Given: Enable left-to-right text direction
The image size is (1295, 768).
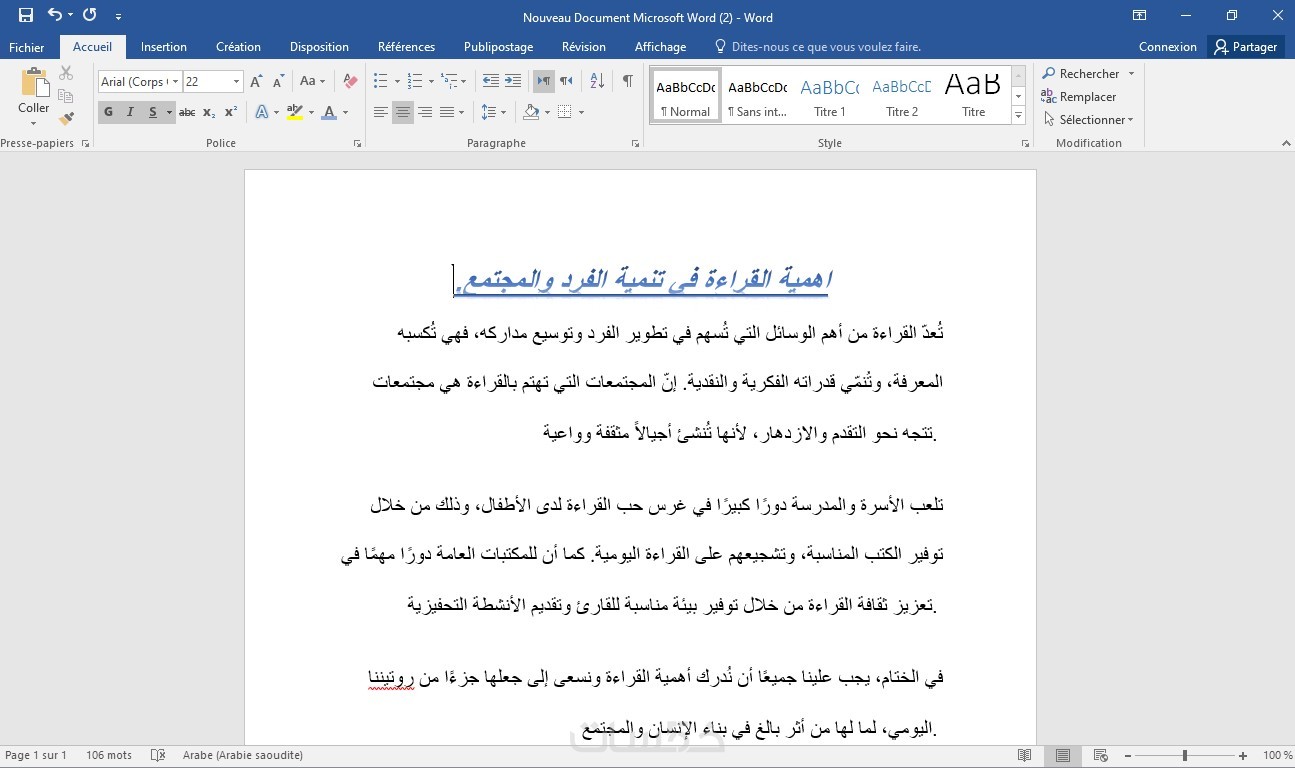Looking at the screenshot, I should point(544,81).
